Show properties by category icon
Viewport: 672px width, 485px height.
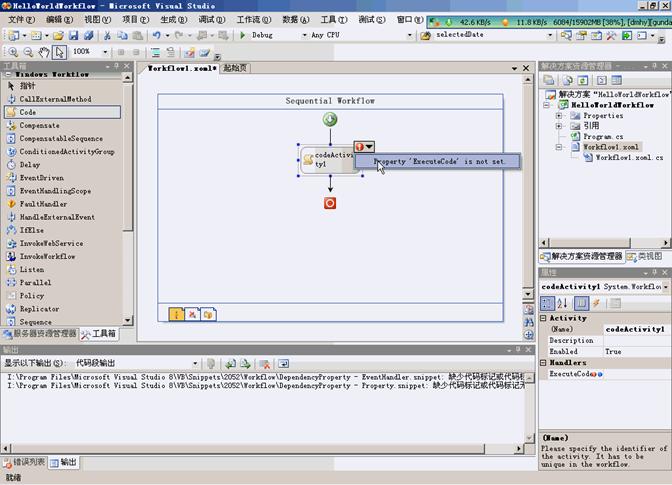coord(547,303)
